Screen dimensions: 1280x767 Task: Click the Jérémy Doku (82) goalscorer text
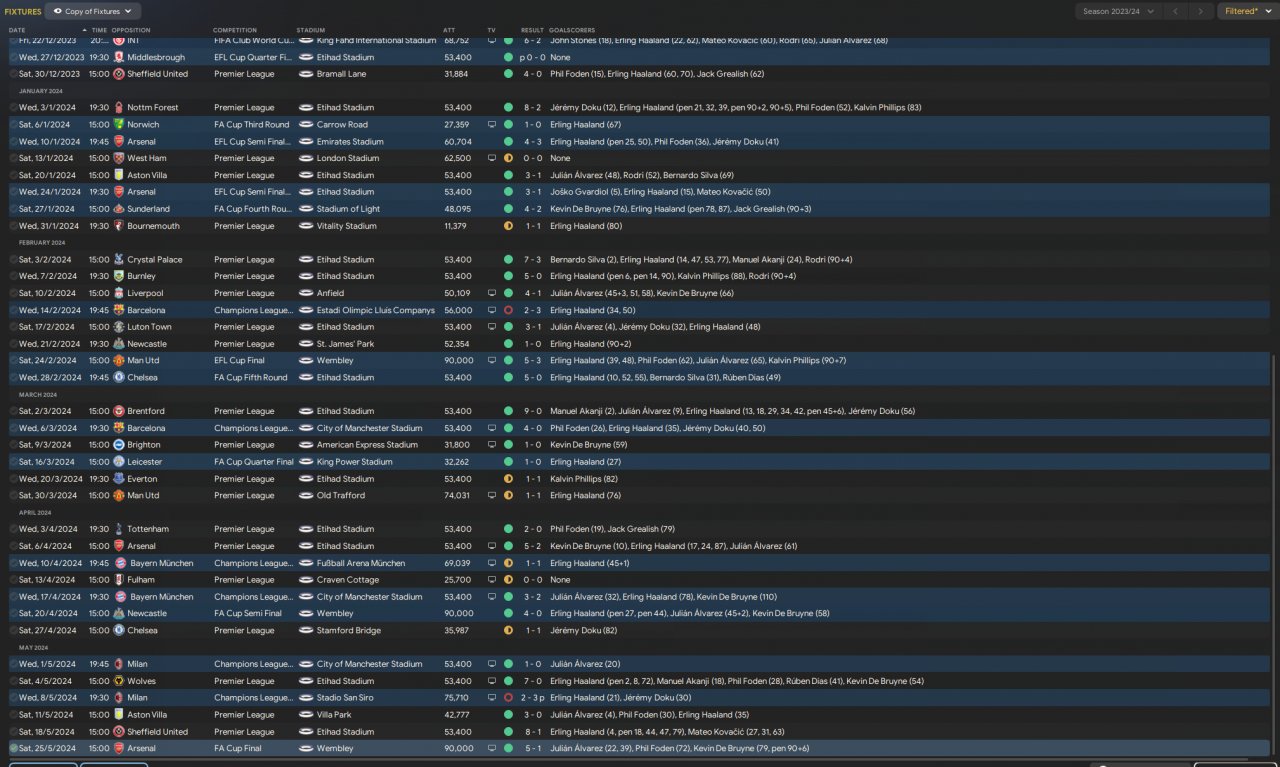pos(583,631)
